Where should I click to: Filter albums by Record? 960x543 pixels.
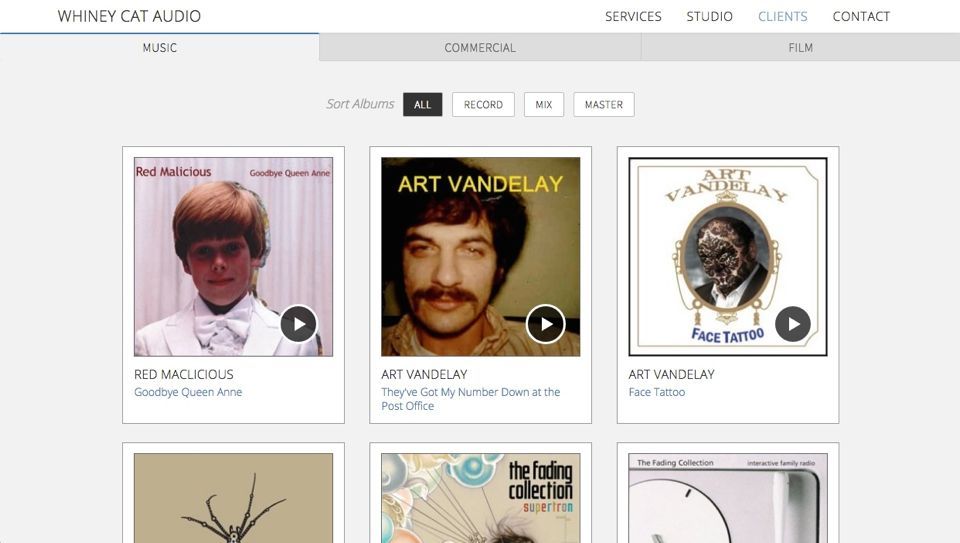coord(483,105)
